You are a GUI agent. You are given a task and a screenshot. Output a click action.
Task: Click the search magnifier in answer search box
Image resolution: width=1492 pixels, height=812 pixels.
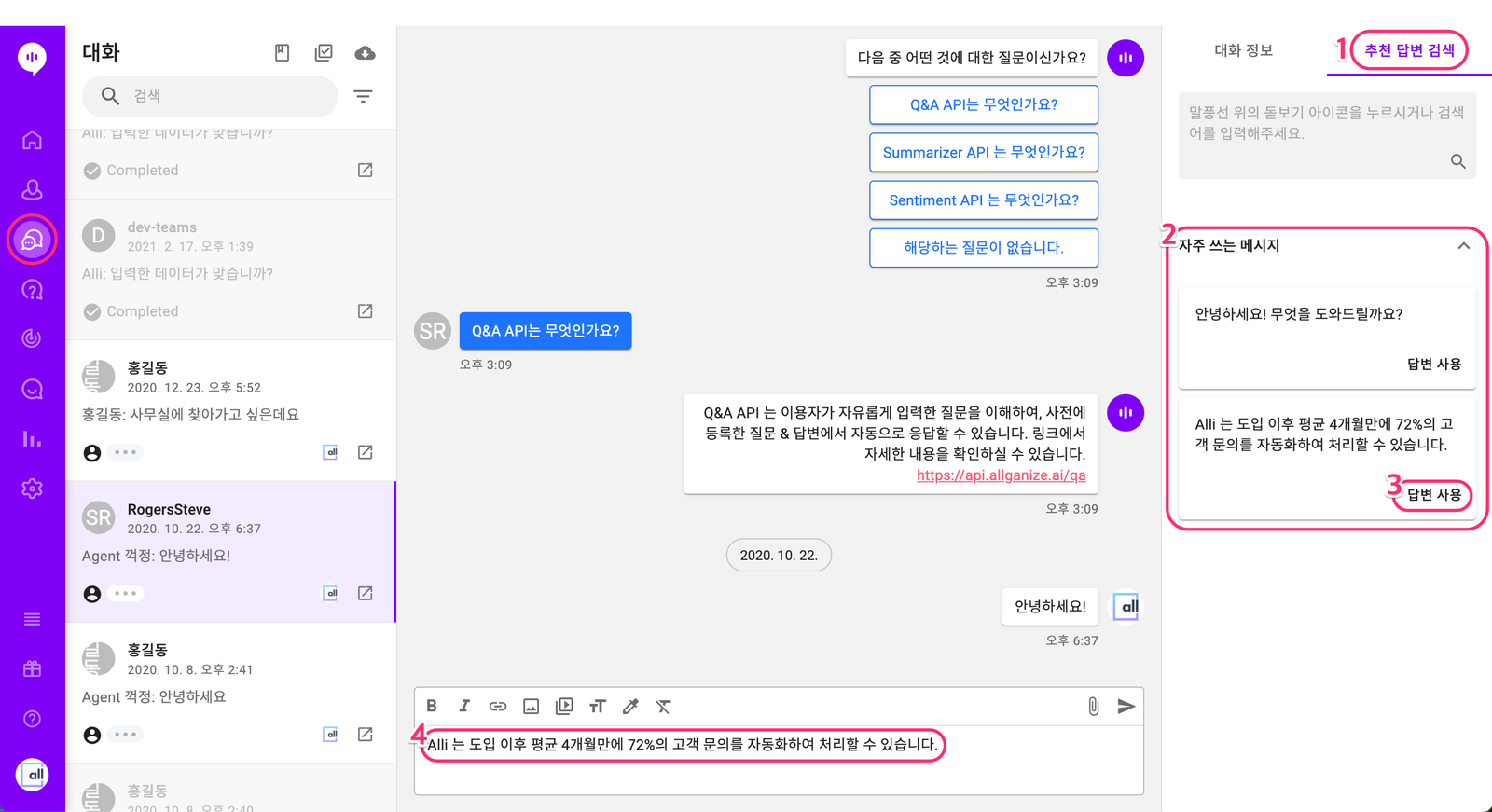click(x=1457, y=161)
